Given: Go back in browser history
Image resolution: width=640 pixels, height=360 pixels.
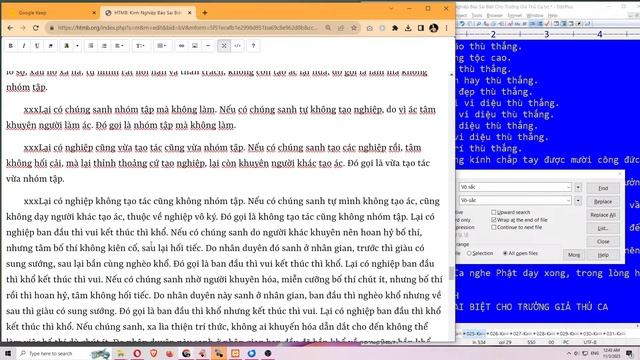Looking at the screenshot, I should coord(10,28).
